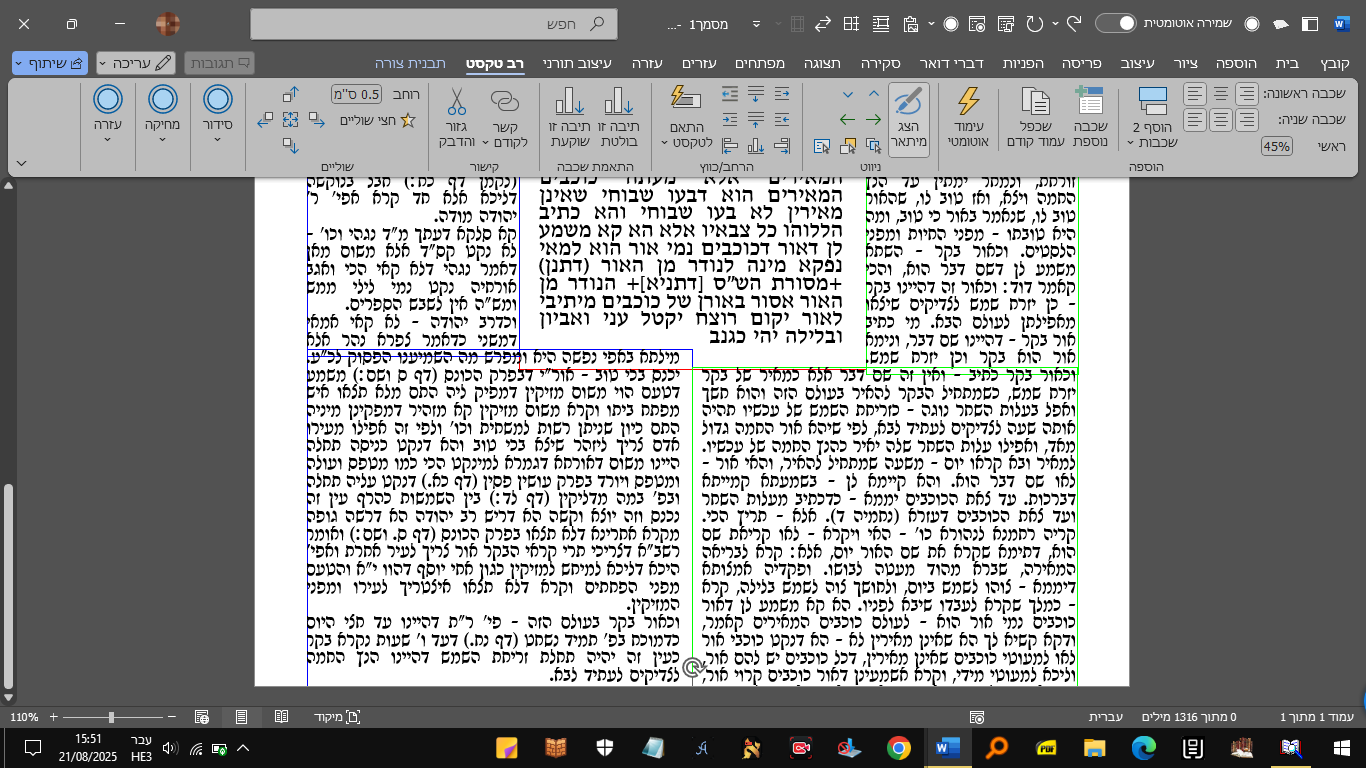Switch to read mode view icon
Viewport: 1366px width, 768px height.
(x=281, y=717)
